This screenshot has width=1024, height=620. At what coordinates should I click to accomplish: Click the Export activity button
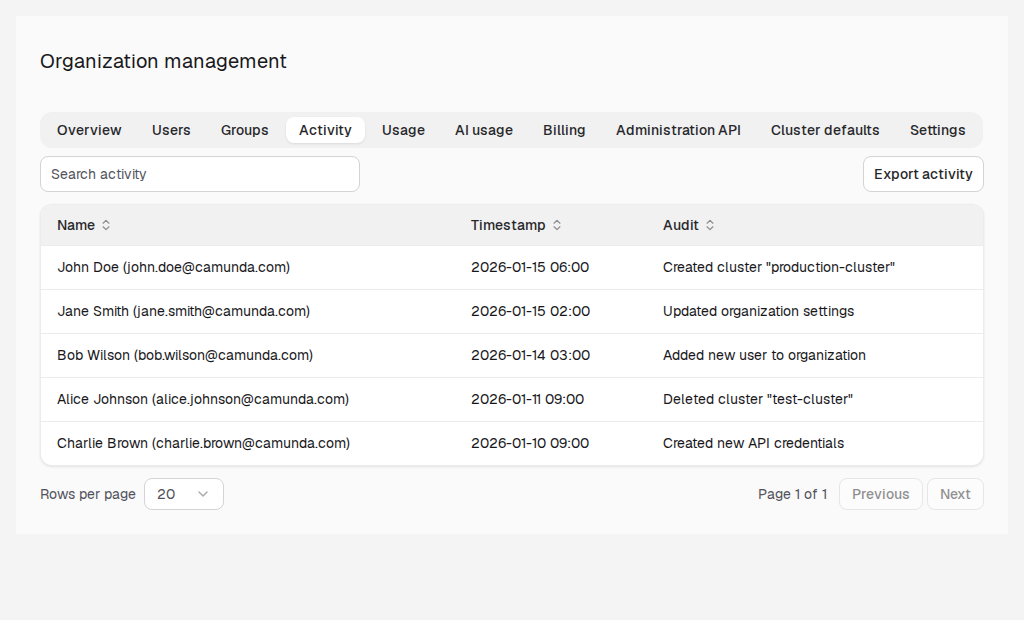pyautogui.click(x=923, y=174)
